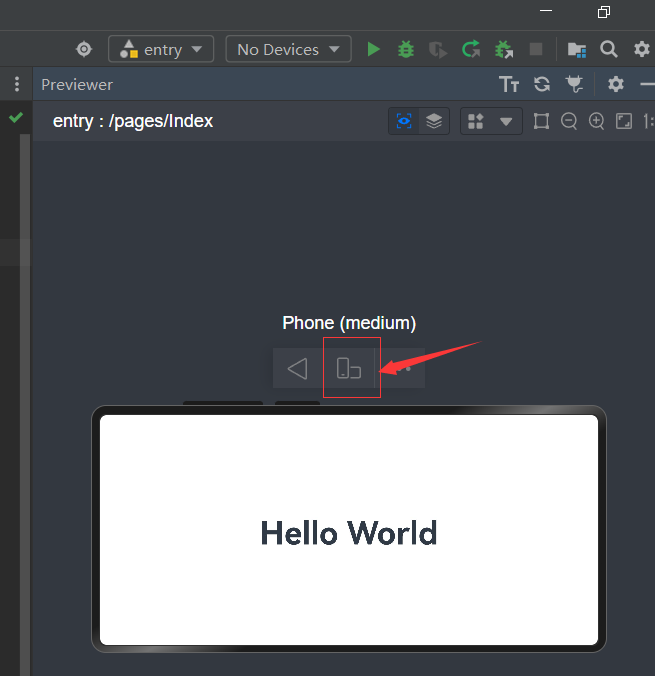This screenshot has height=676, width=655.
Task: Click the green checkmark status icon
Action: 16,117
